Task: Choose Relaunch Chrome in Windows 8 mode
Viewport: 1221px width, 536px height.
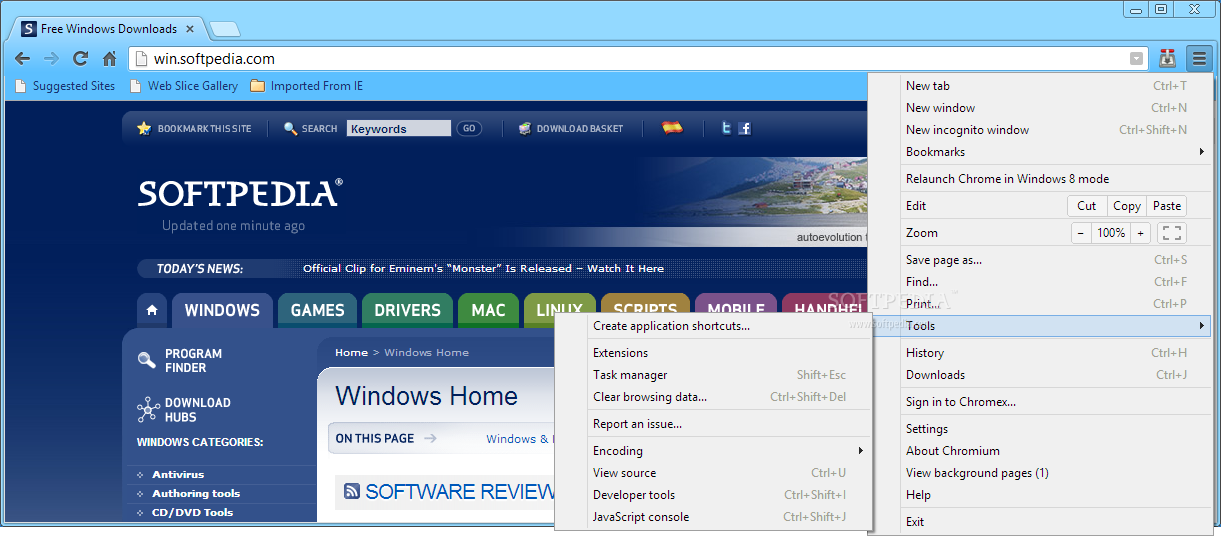Action: pos(1040,179)
